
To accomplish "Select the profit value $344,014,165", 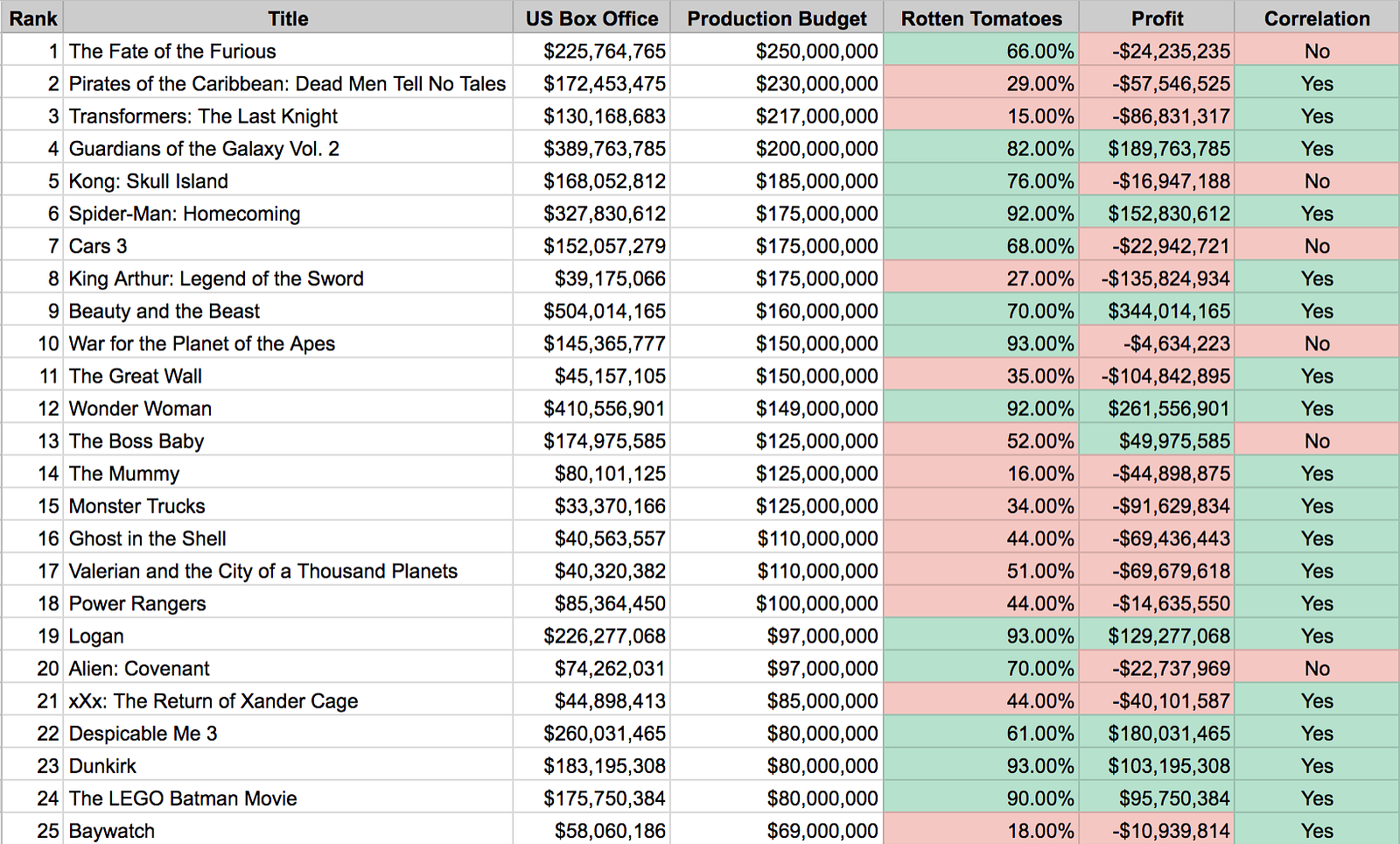I will [1157, 310].
